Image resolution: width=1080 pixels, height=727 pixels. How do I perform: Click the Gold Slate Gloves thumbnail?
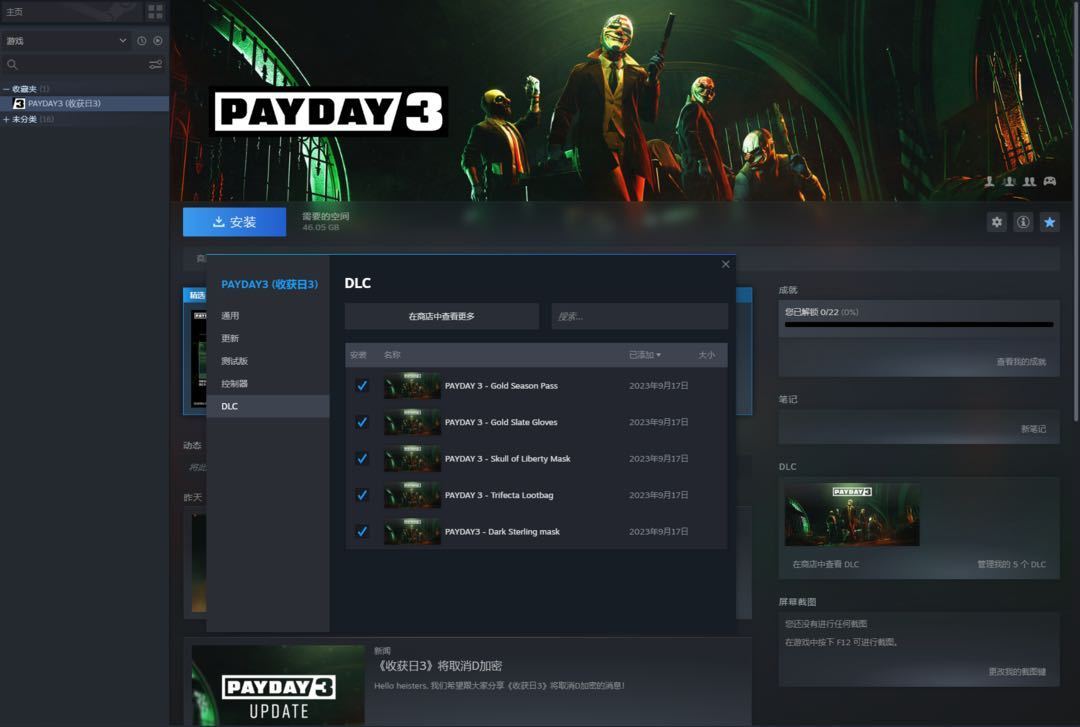coord(412,422)
